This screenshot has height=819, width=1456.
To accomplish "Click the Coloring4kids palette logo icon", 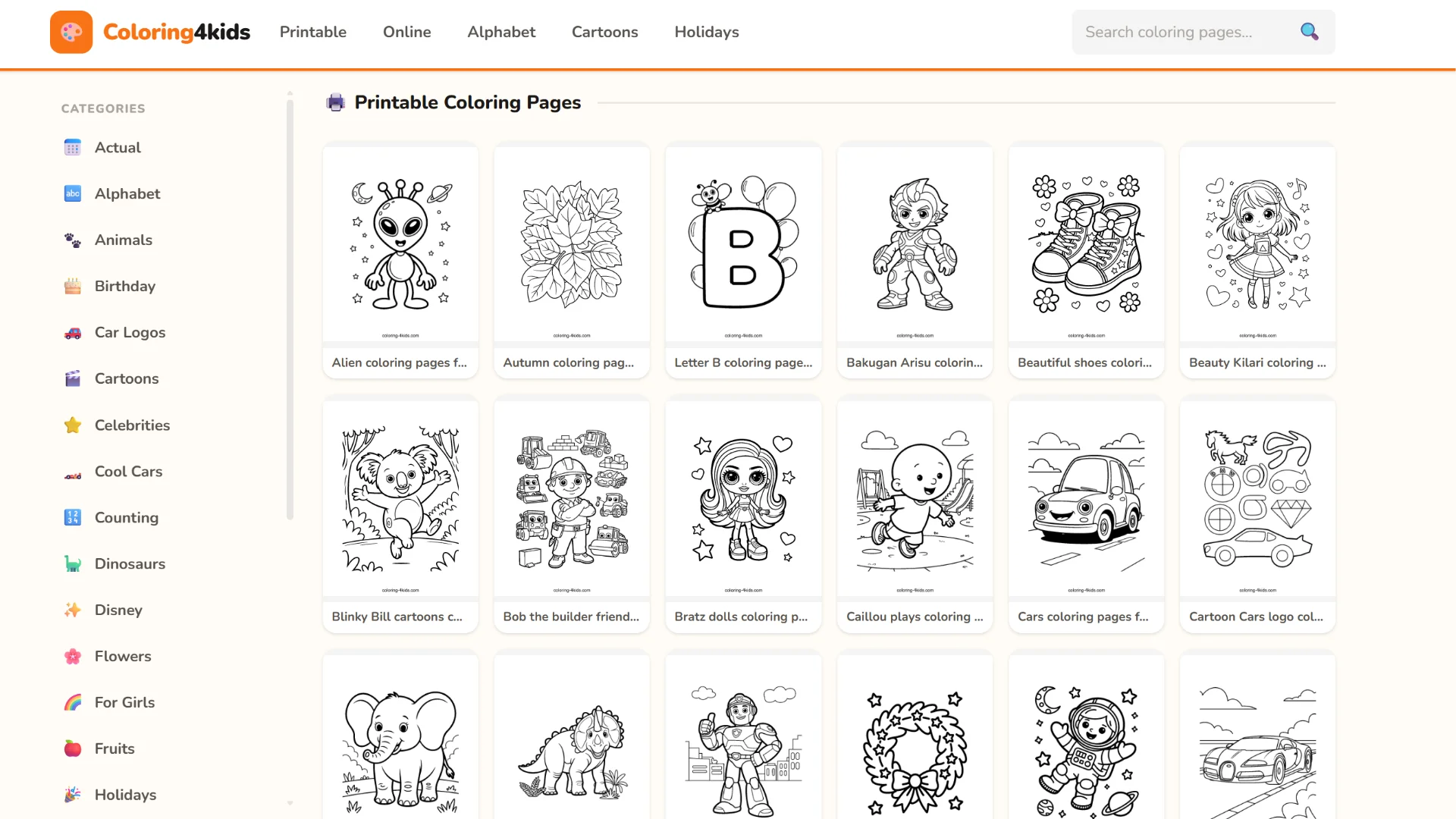I will coord(71,32).
